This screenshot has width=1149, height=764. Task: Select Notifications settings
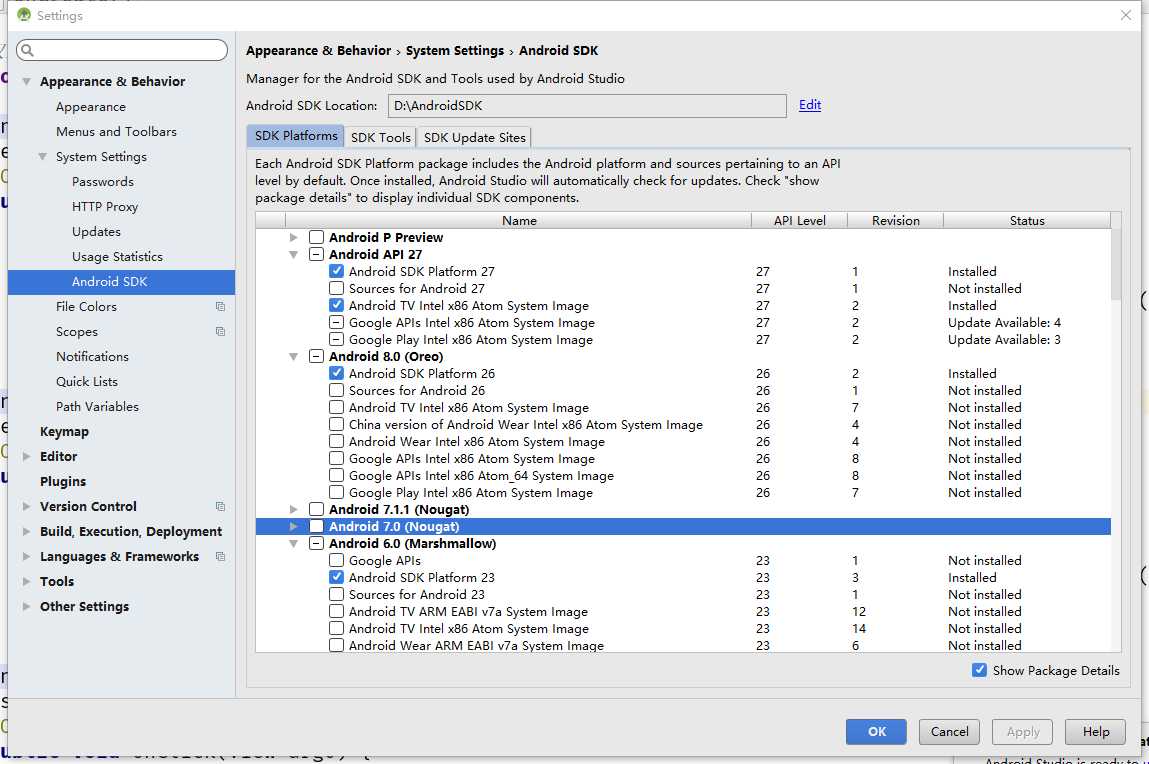tap(92, 356)
